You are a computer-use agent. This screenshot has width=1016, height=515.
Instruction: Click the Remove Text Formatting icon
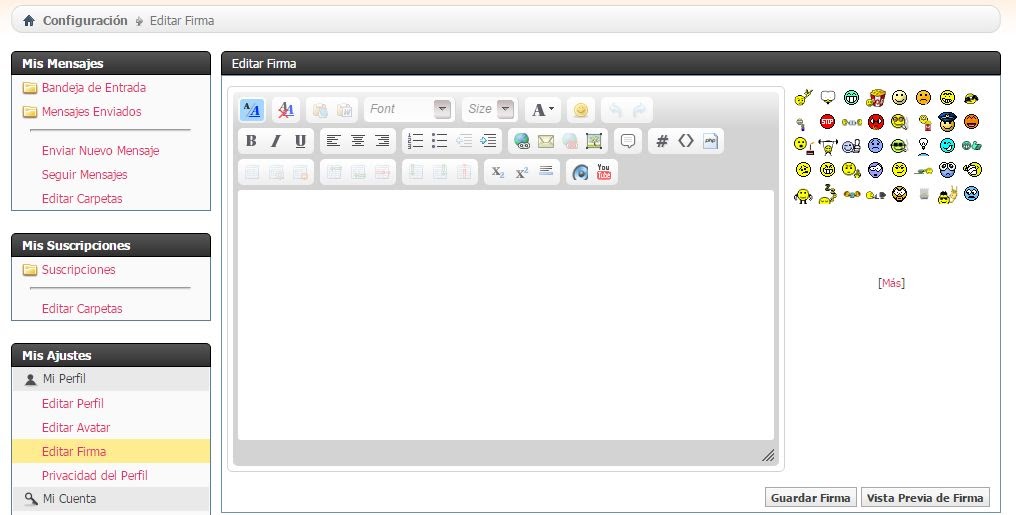coord(285,109)
